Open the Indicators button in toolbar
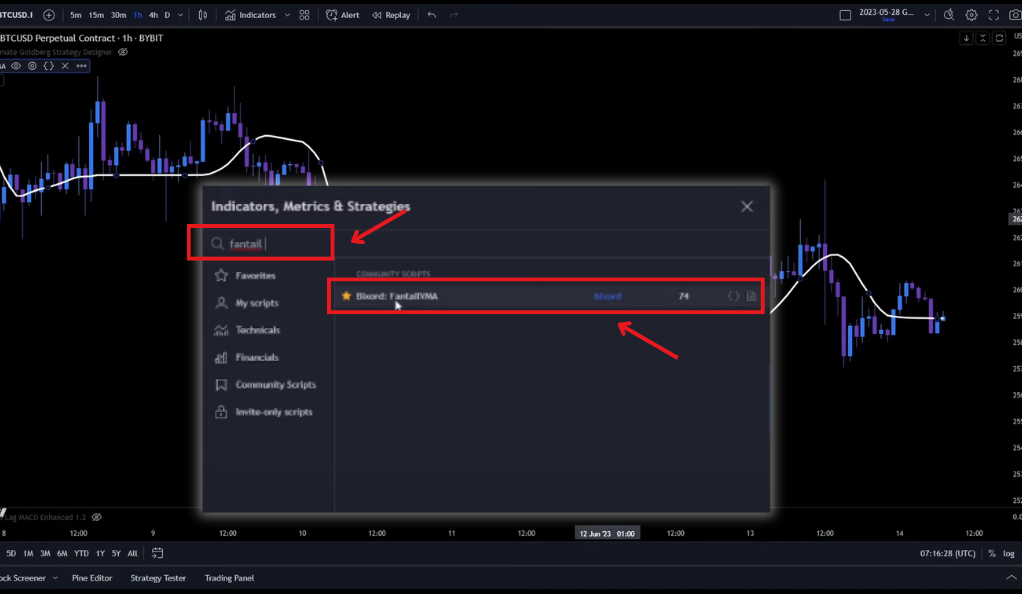This screenshot has width=1022, height=594. (x=251, y=15)
